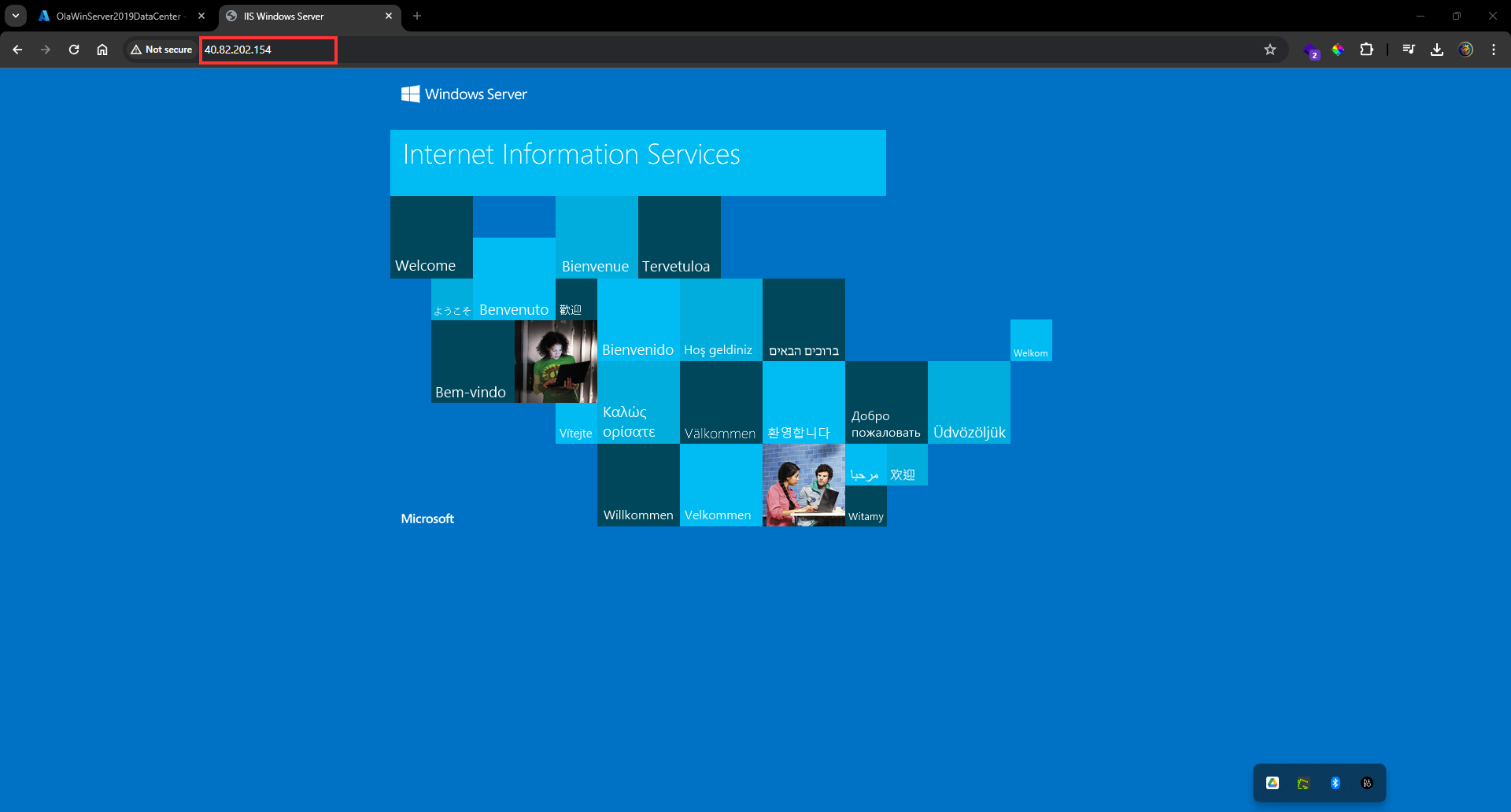Click the Vitejte tile
Viewport: 1511px width, 812px height.
coord(576,423)
